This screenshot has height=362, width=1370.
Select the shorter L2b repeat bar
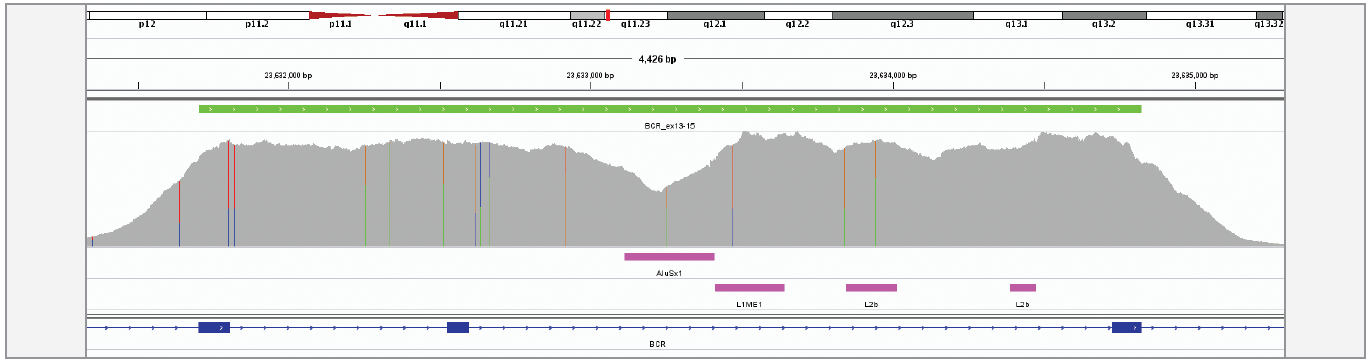(x=1023, y=288)
